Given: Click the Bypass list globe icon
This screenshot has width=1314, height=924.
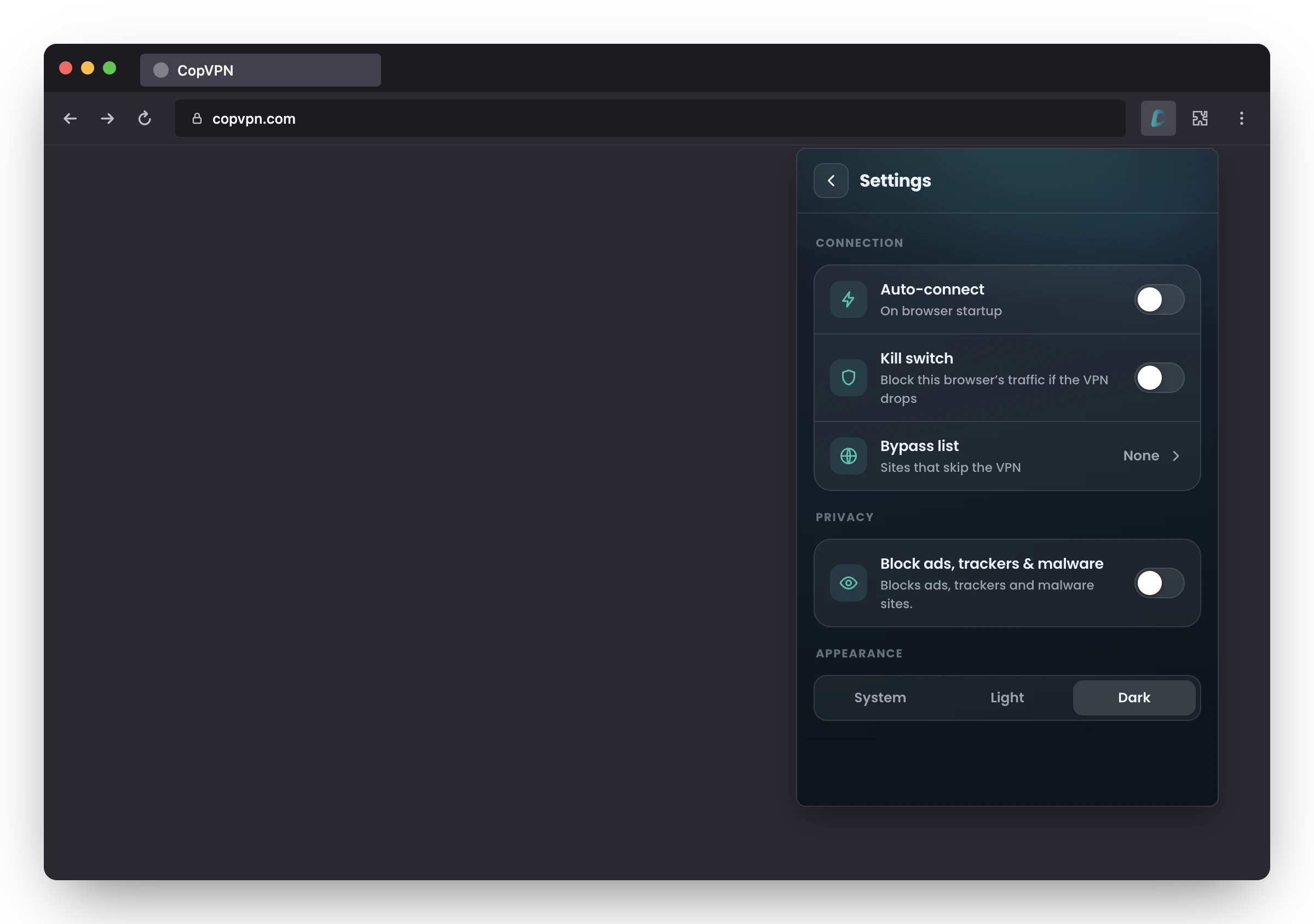Looking at the screenshot, I should 848,456.
